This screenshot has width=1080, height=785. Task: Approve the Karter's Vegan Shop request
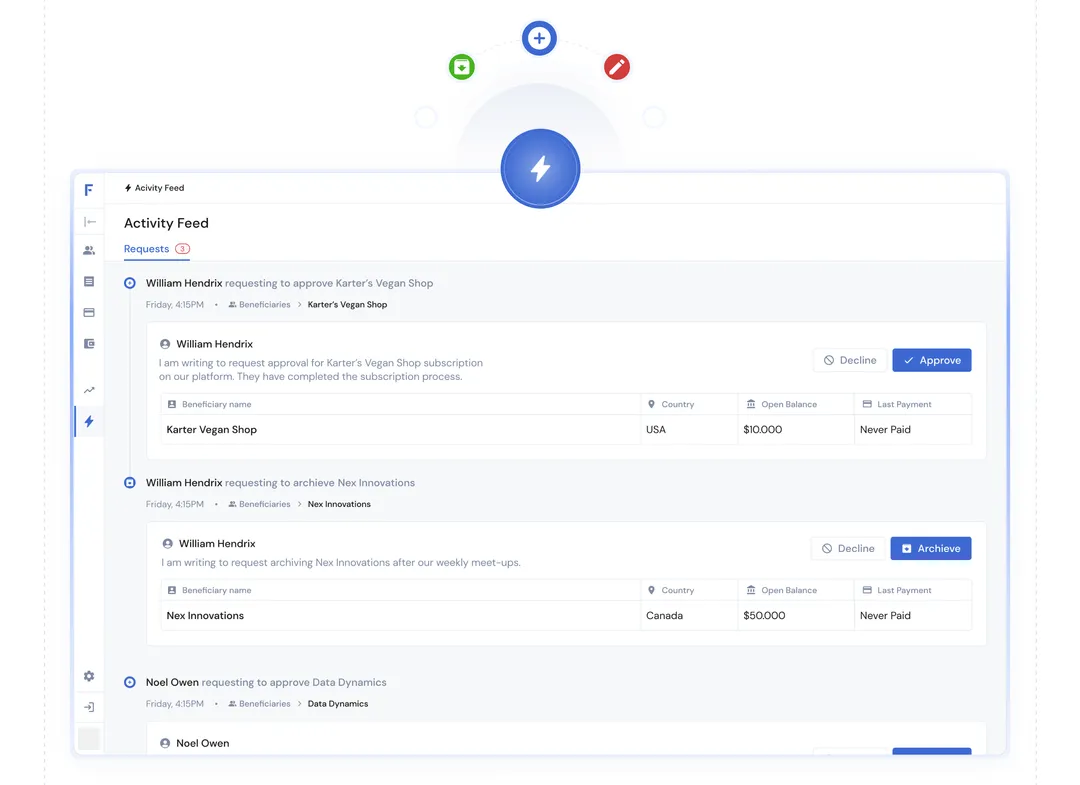[x=932, y=360]
